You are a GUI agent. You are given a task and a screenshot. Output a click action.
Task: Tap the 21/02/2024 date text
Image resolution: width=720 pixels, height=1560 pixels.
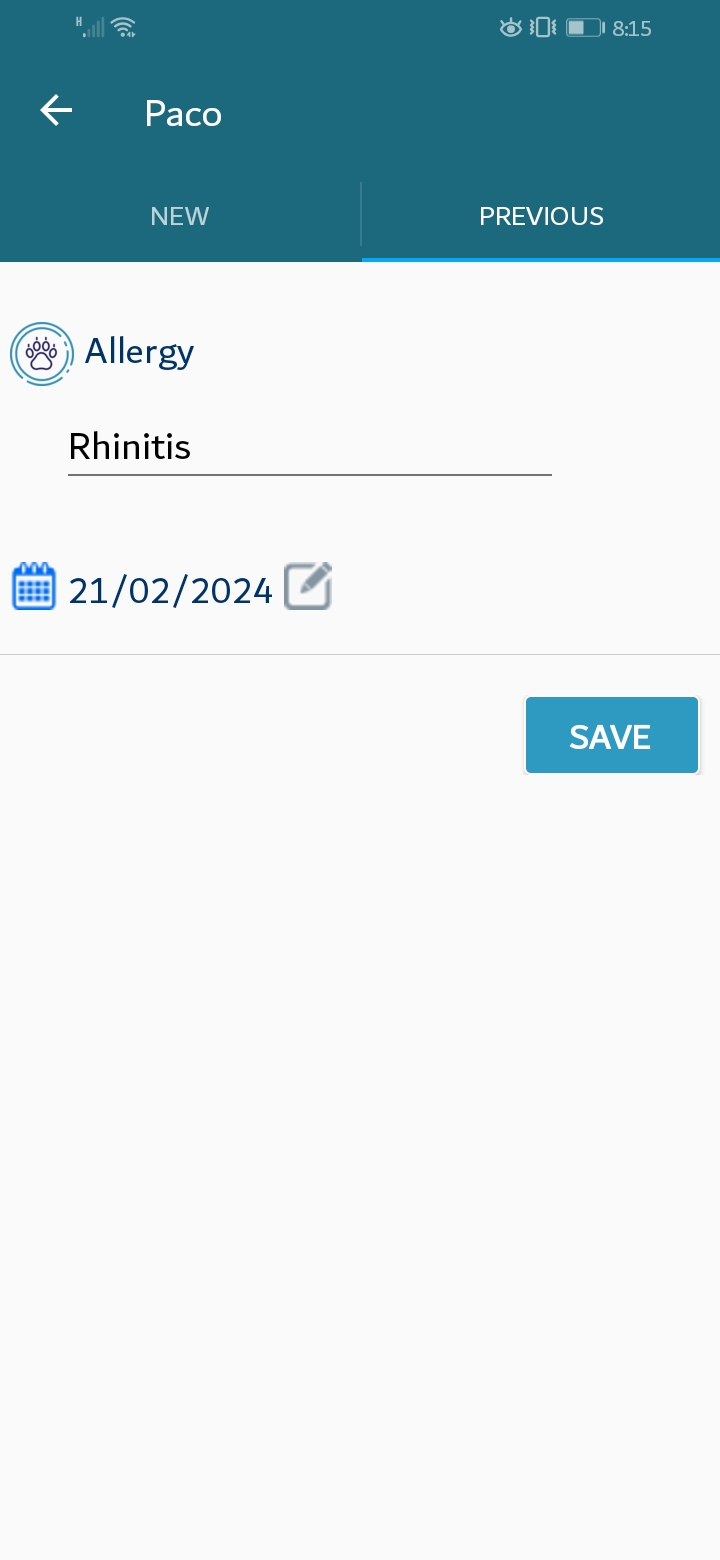(170, 591)
